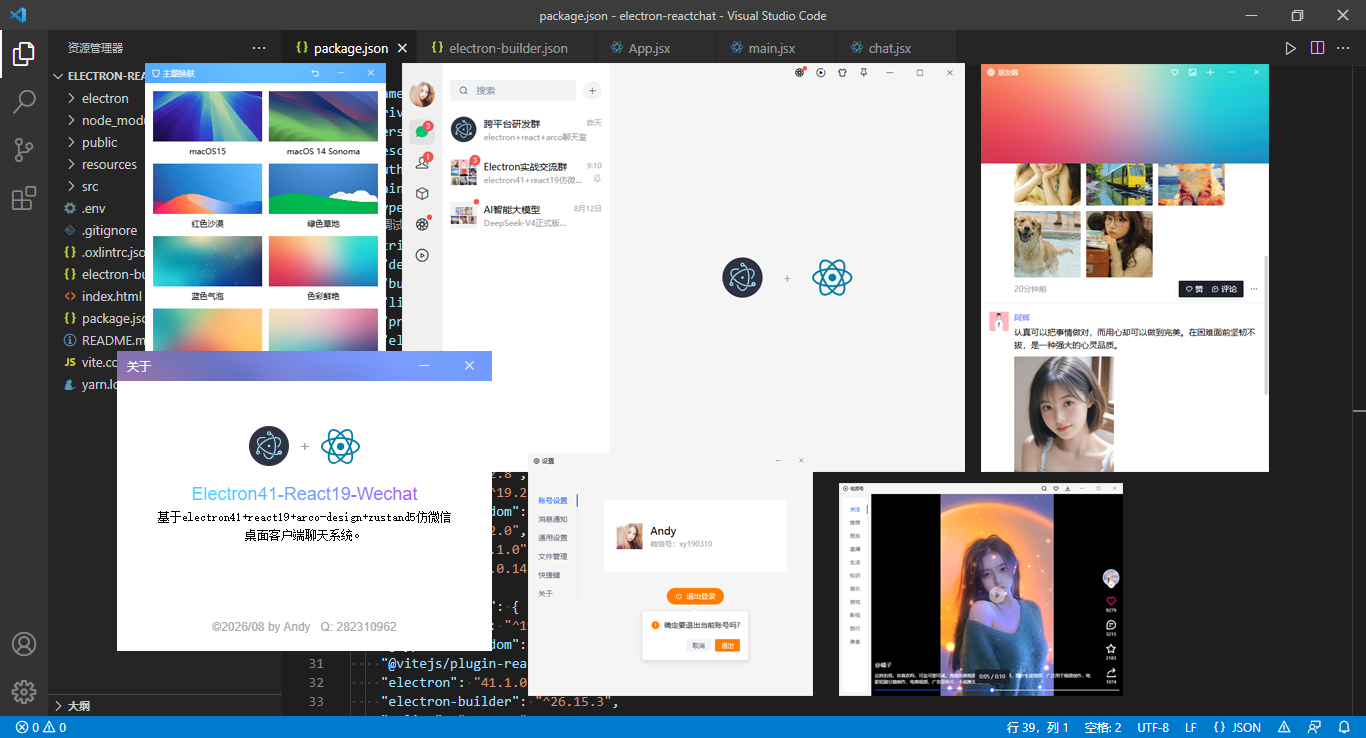
Task: Click the star favorite icon showing 2183
Action: tap(1110, 649)
